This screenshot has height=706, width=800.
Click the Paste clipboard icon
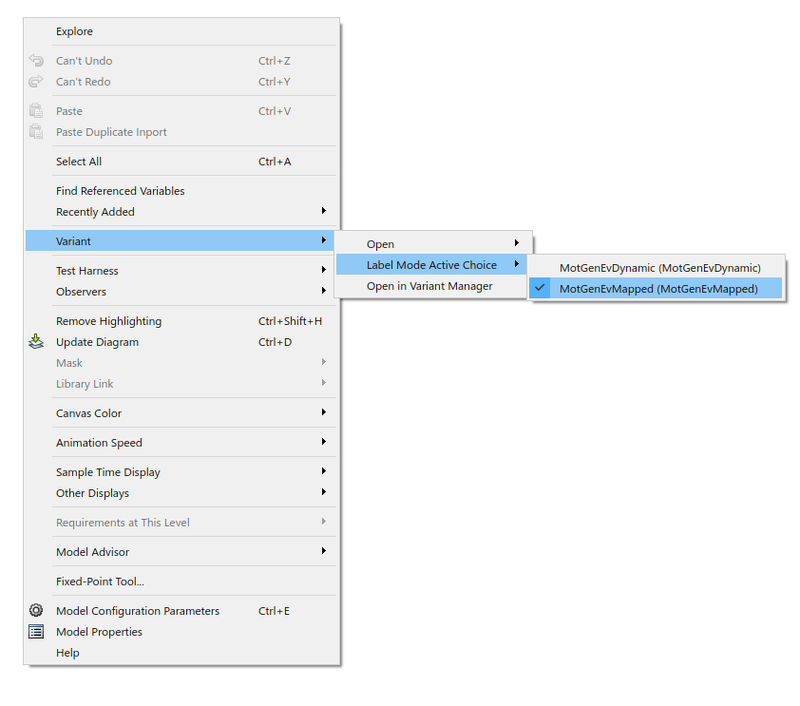(36, 110)
